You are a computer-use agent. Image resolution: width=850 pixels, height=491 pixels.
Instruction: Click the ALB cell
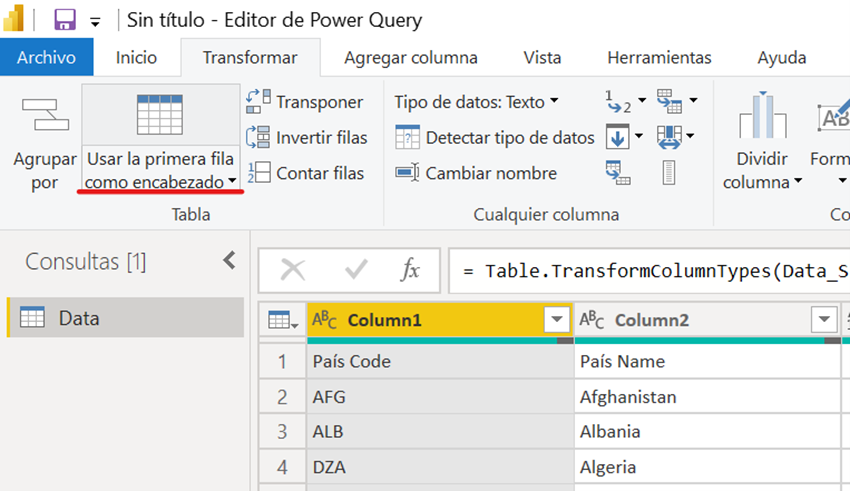click(440, 431)
